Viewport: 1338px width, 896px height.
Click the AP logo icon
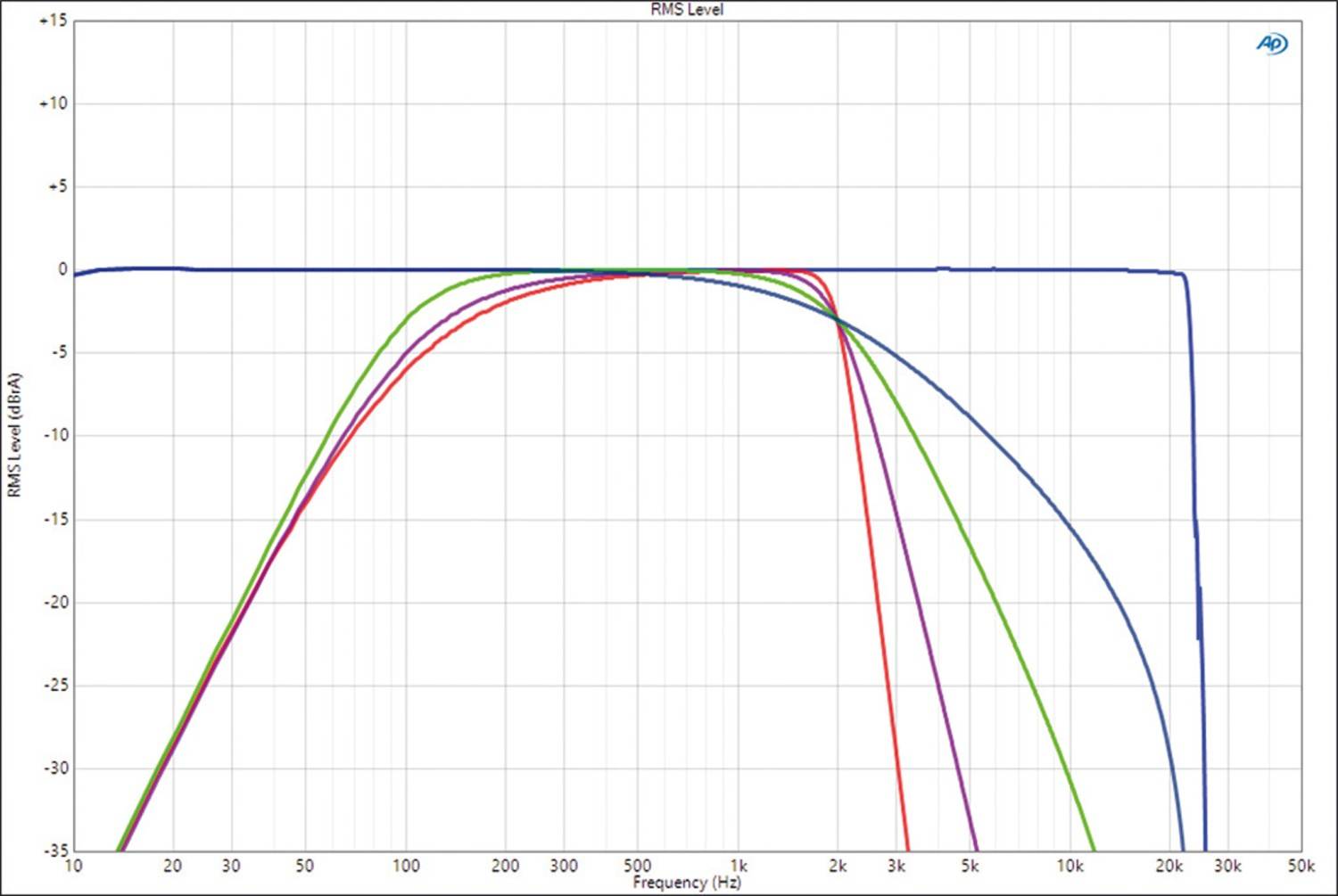click(x=1272, y=43)
